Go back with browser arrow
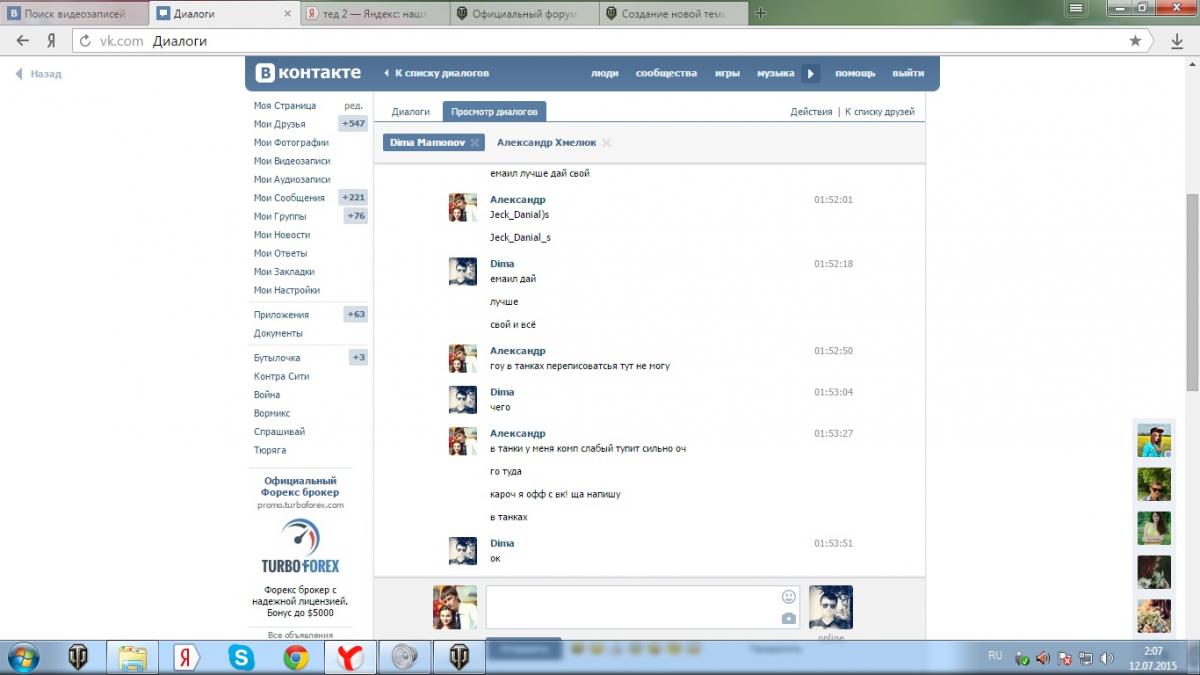This screenshot has width=1200, height=675. [23, 41]
